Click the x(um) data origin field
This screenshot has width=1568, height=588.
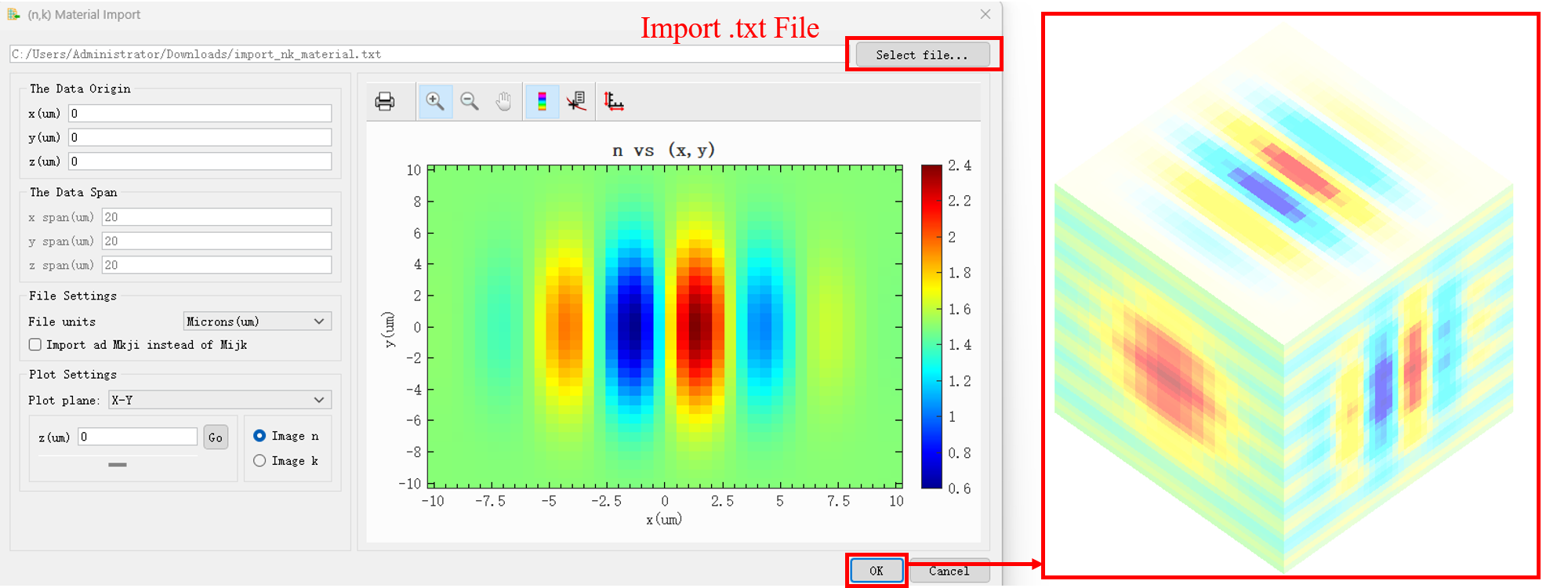tap(200, 114)
